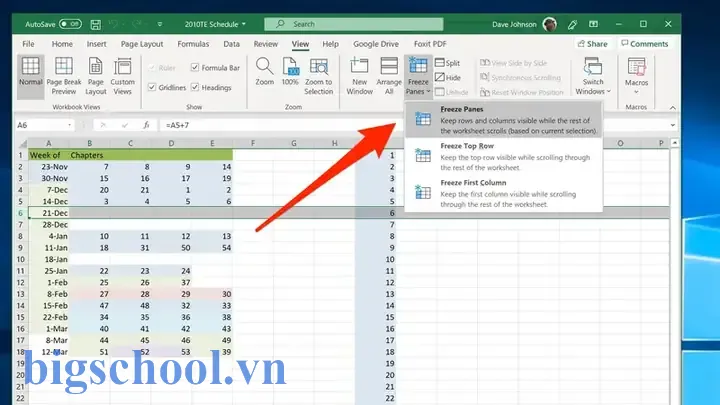Click View Side by Side

click(513, 63)
